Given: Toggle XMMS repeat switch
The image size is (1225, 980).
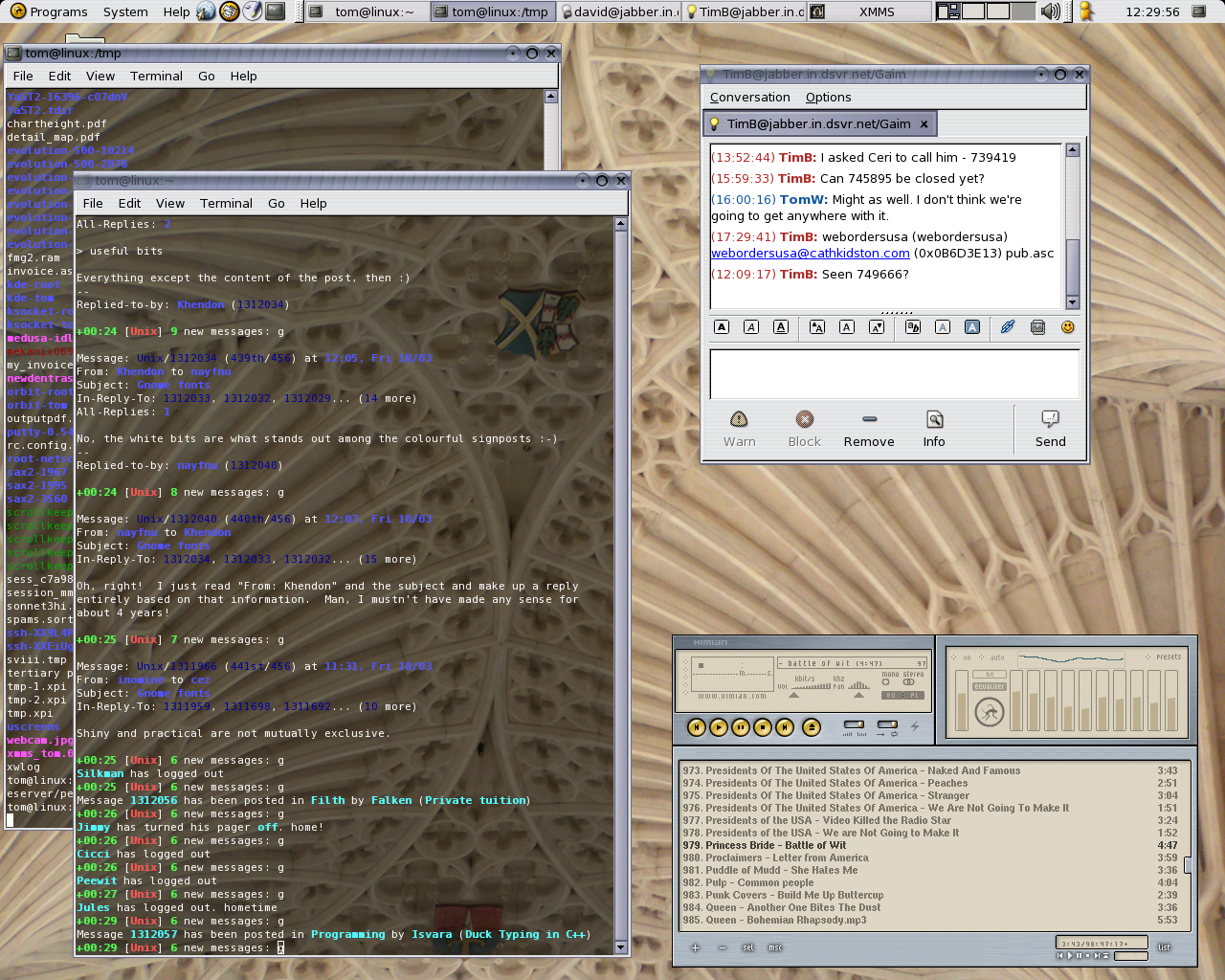Looking at the screenshot, I should click(x=887, y=724).
